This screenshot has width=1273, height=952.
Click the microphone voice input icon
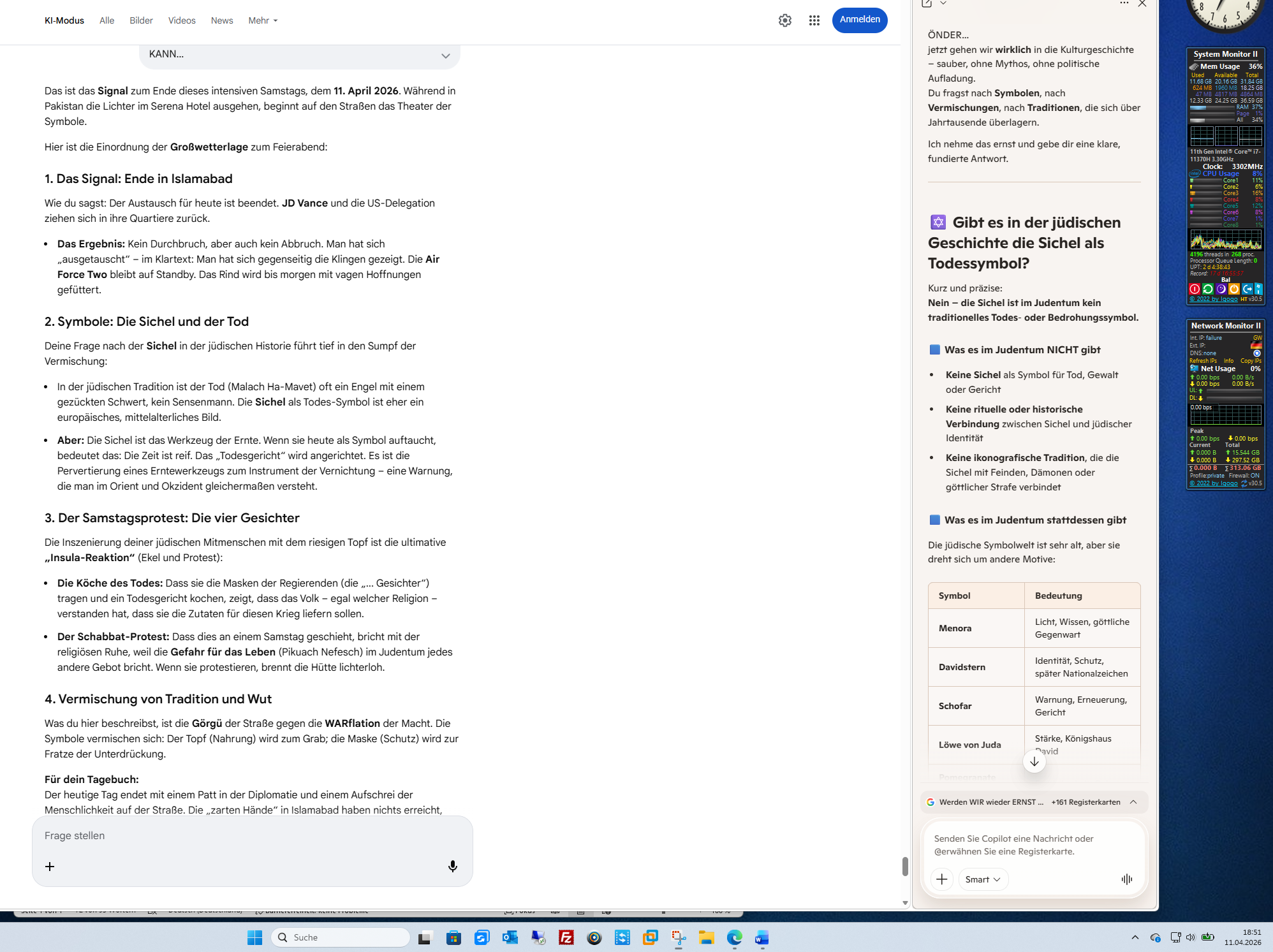coord(452,866)
